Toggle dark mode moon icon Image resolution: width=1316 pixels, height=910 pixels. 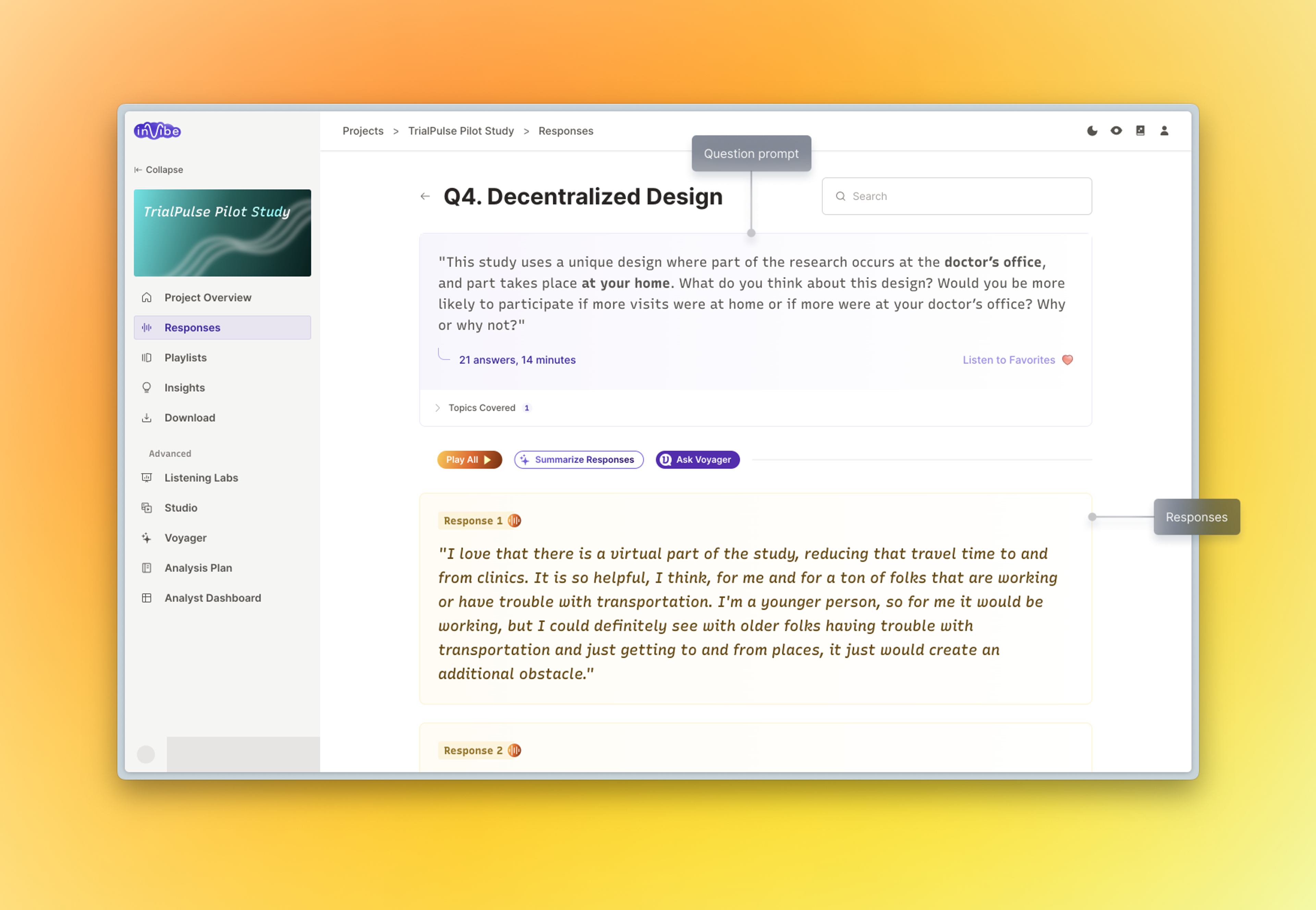pos(1092,131)
